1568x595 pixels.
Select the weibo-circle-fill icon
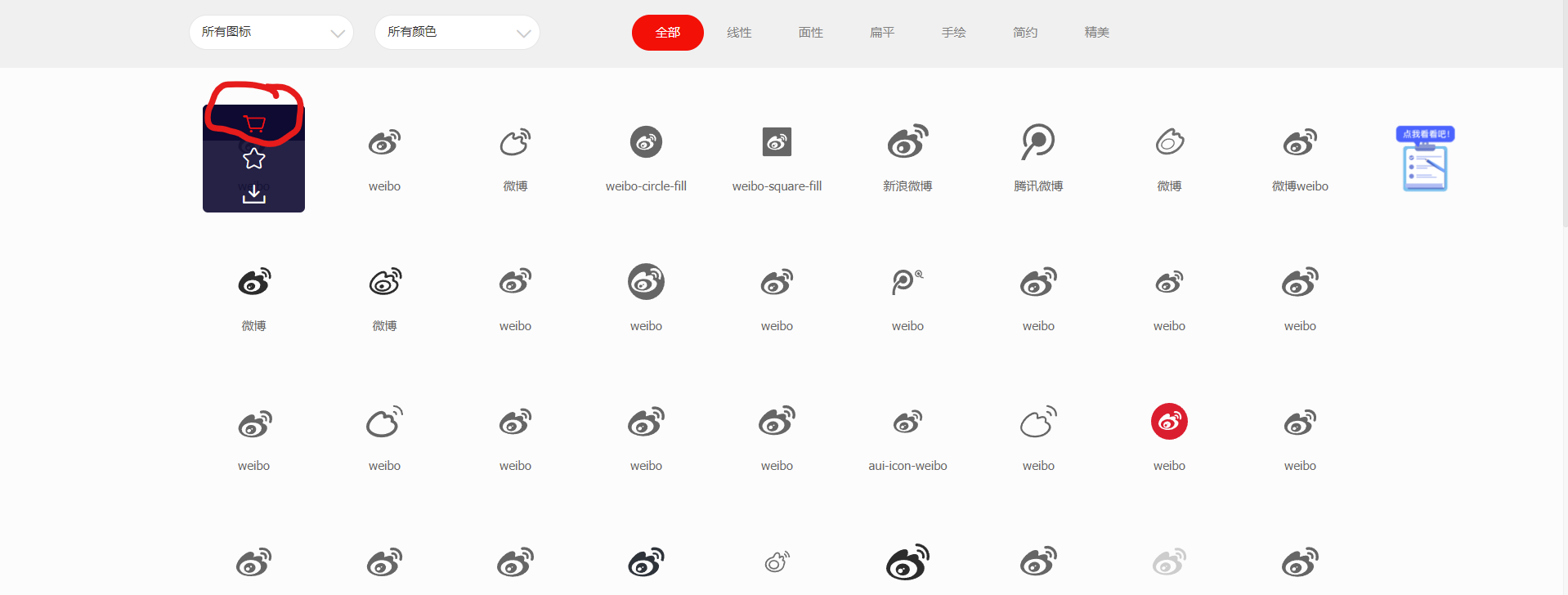click(646, 142)
